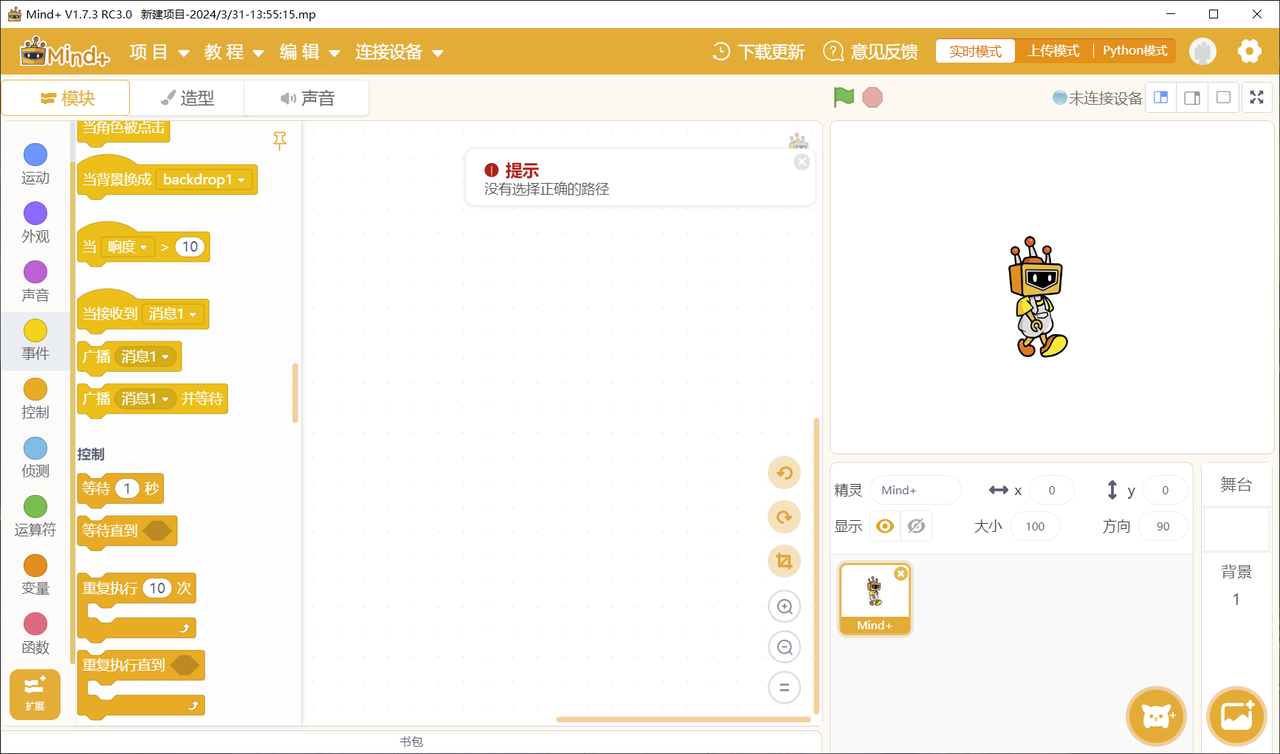This screenshot has height=754, width=1280.
Task: Click the sprite 大小 size input field
Action: (x=1035, y=526)
